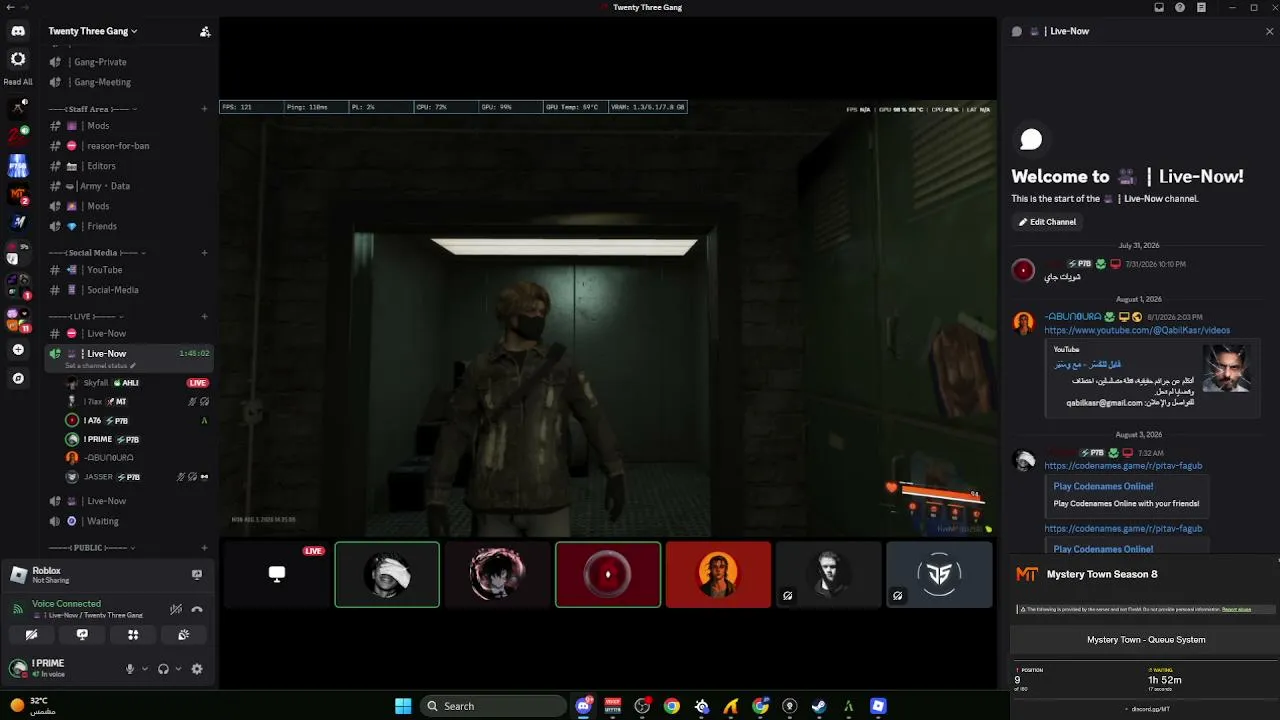Open the soundboard button
Screen dimensions: 1280x720
point(184,634)
